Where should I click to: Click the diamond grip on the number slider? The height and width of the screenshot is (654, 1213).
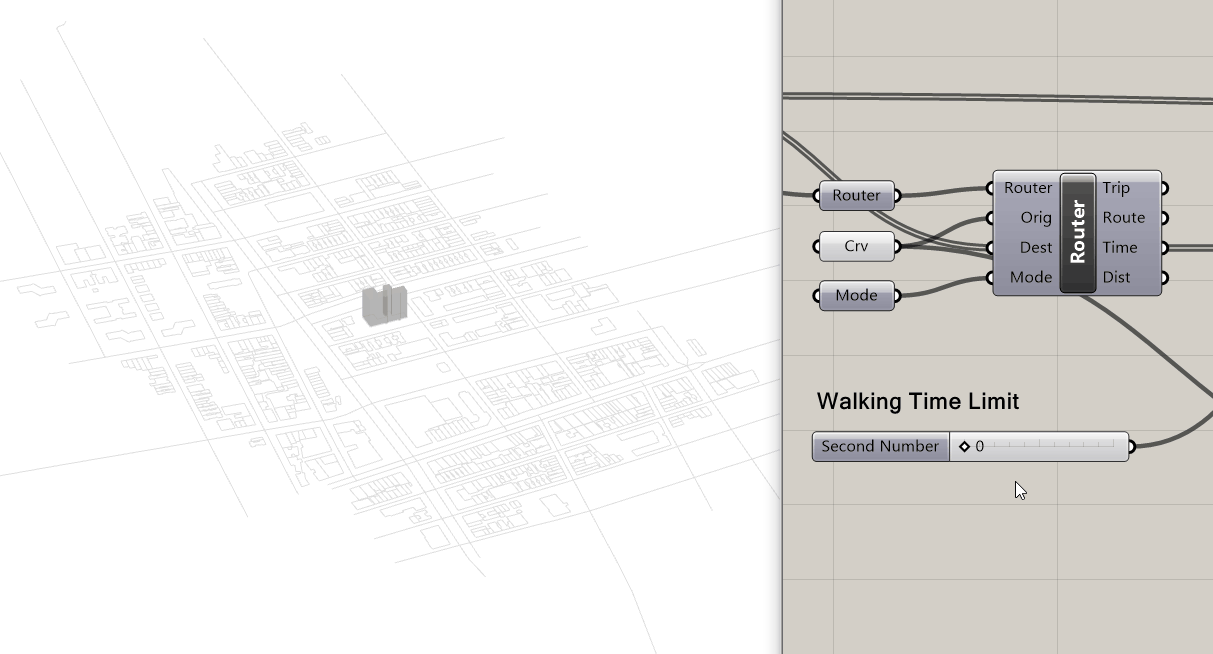coord(965,447)
